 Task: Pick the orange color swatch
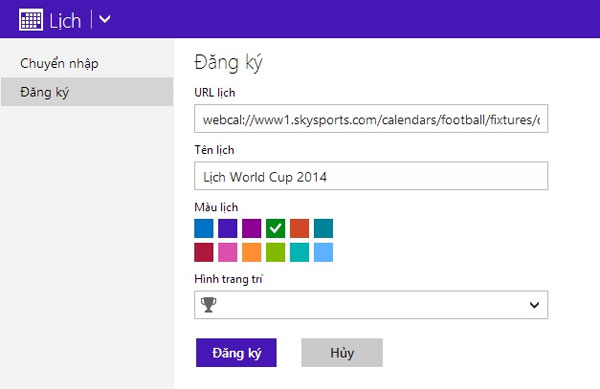[252, 252]
